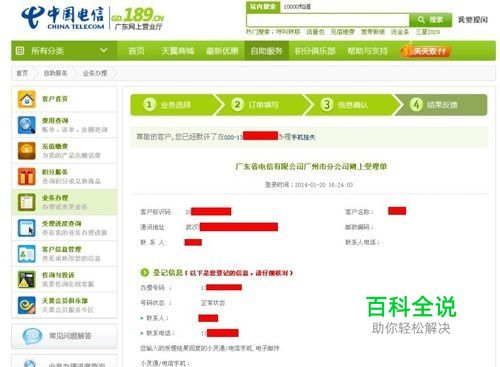500x367 pixels.
Task: Open the 积分俱乐部 nav tab
Action: pyautogui.click(x=315, y=51)
